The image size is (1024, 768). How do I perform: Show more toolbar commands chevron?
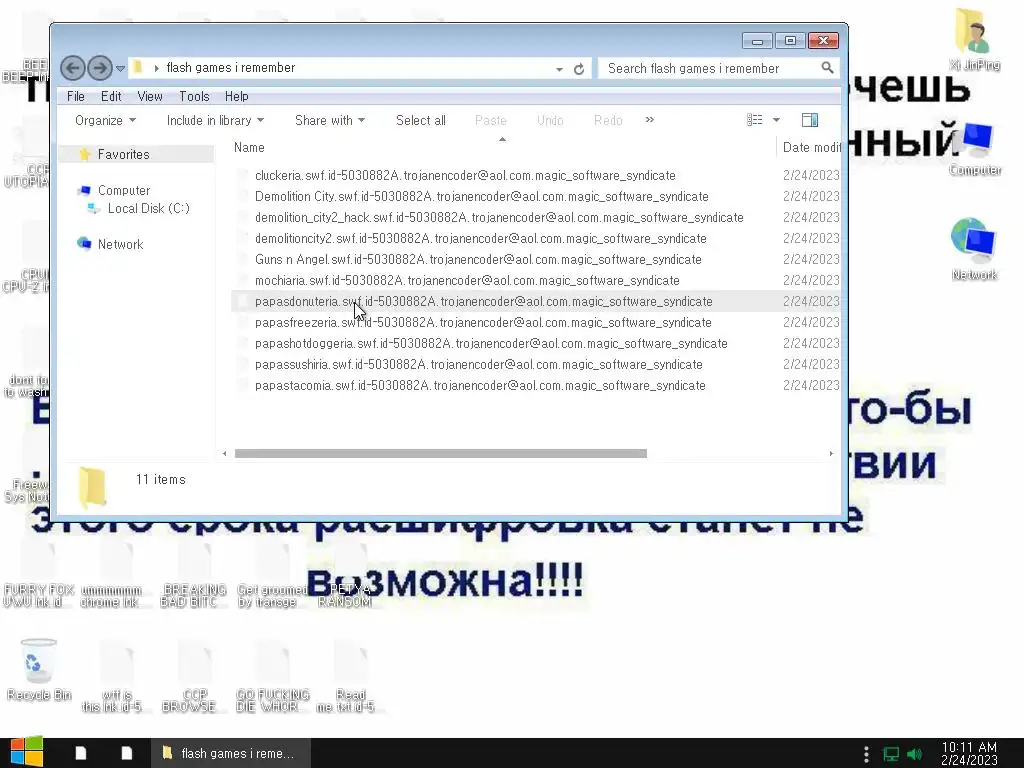point(650,120)
